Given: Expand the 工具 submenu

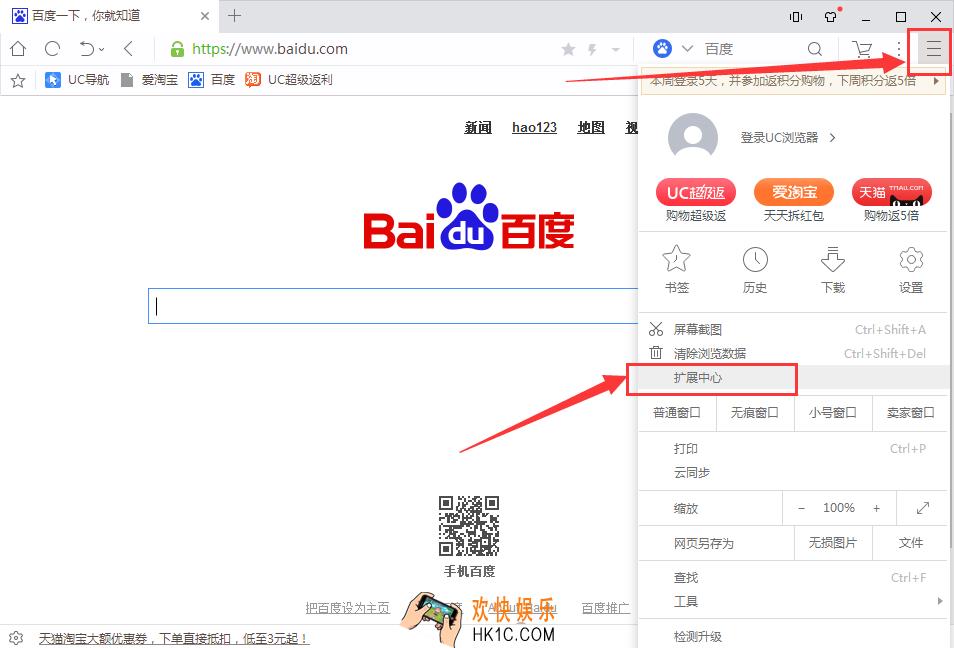Looking at the screenshot, I should pos(793,601).
